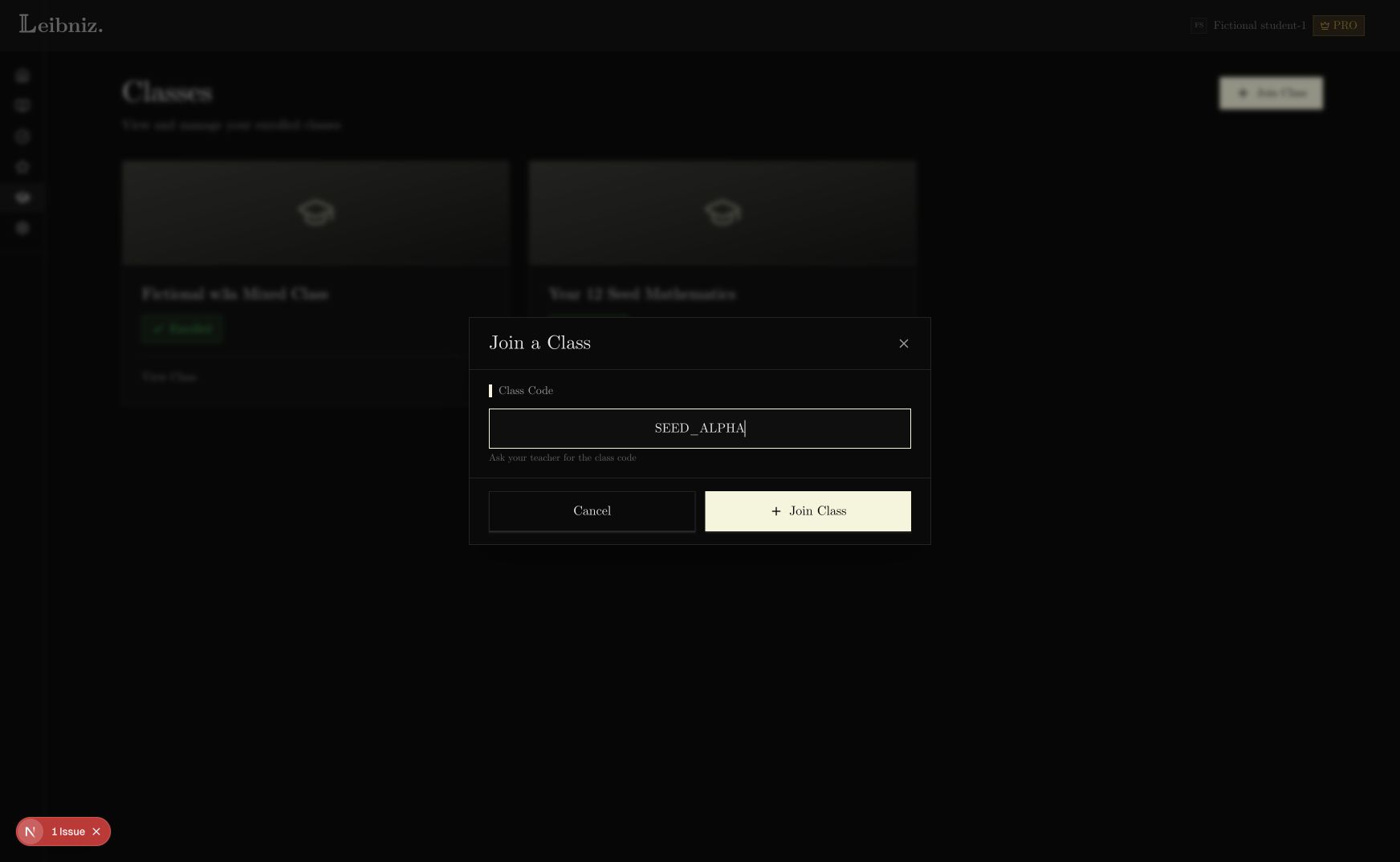Click the Join a Class dialog heading
Screen dimensions: 1400x862
tap(540, 343)
